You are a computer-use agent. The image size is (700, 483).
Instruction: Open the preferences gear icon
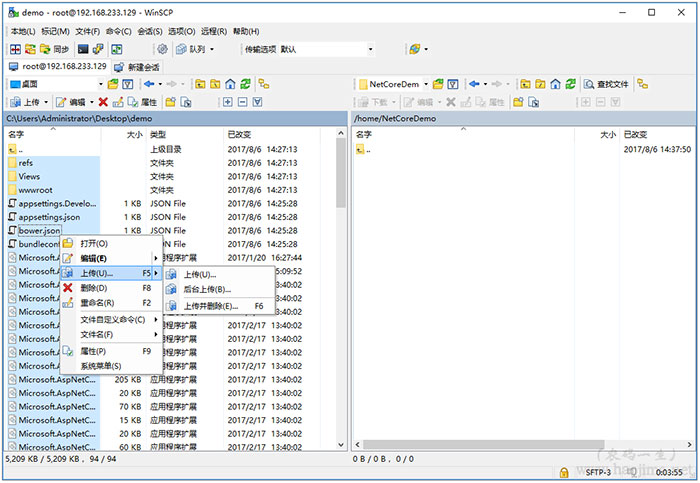pos(162,49)
